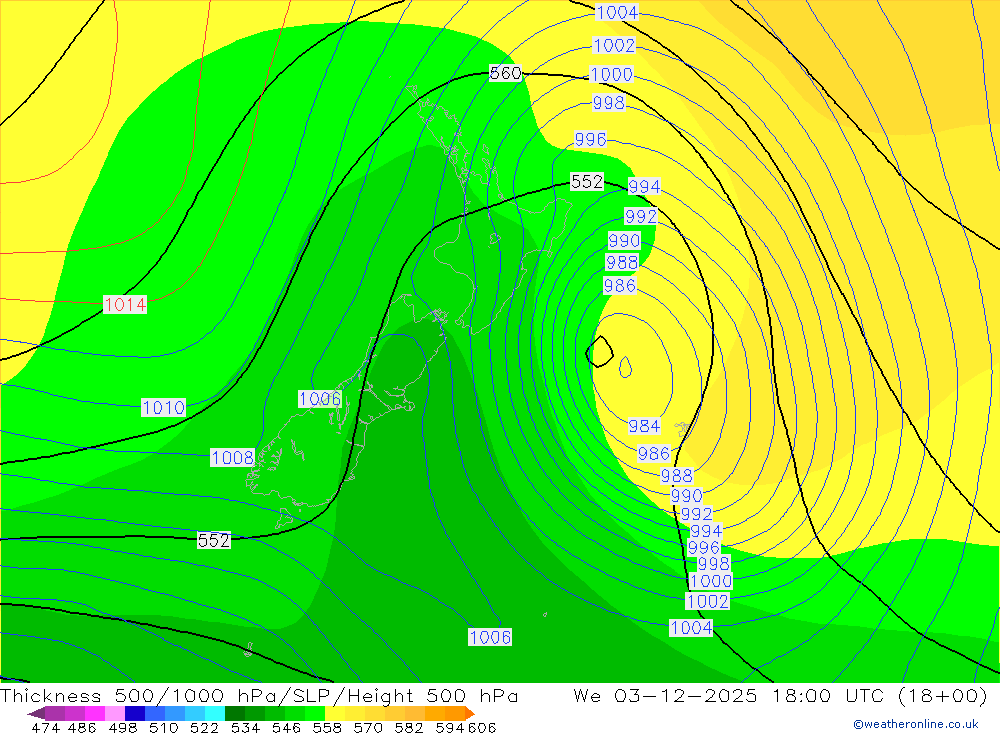Click the 1004 label below the lower 1002 label
This screenshot has width=1000, height=733.
click(691, 628)
